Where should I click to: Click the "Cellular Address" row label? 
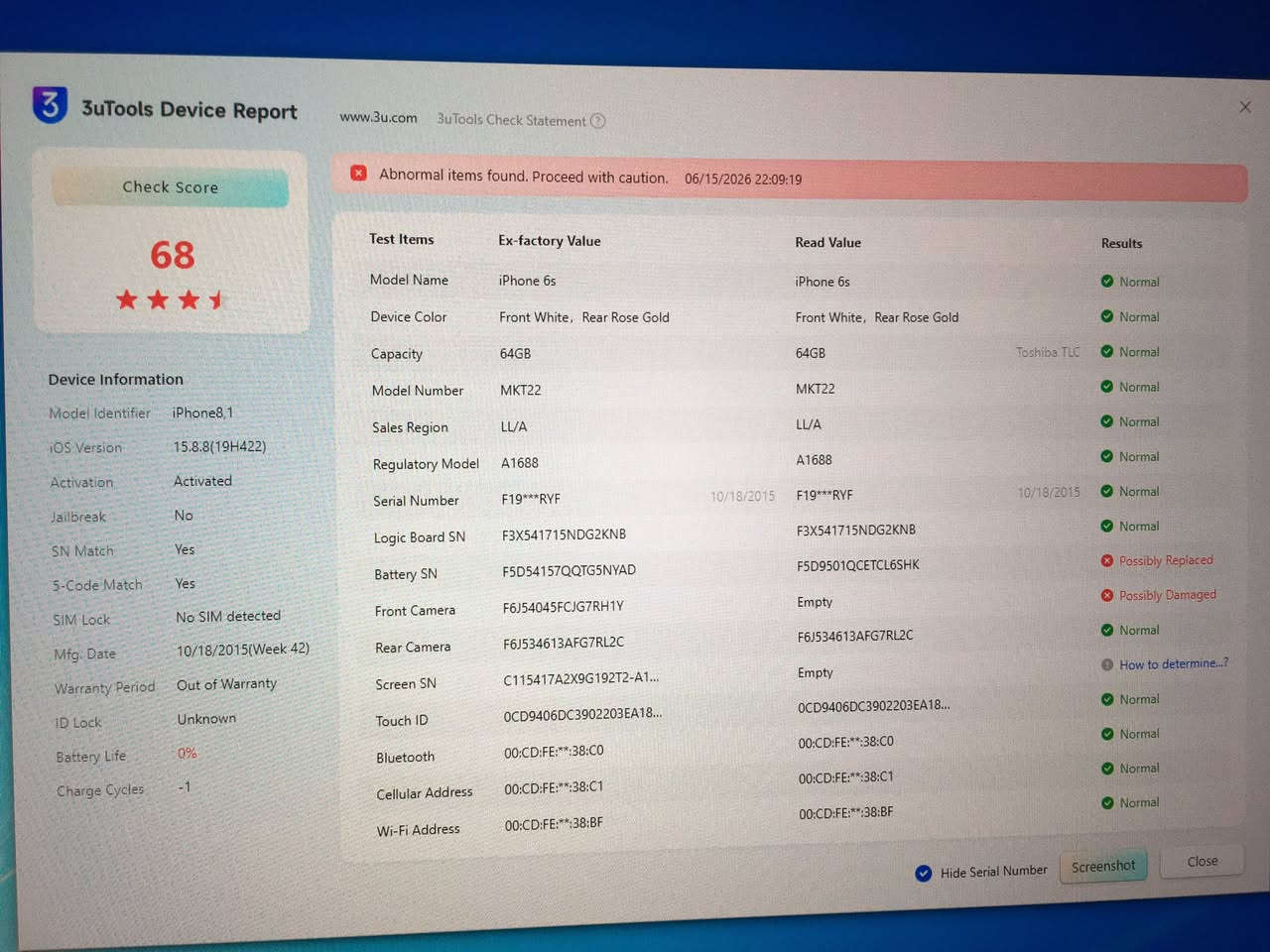(425, 793)
